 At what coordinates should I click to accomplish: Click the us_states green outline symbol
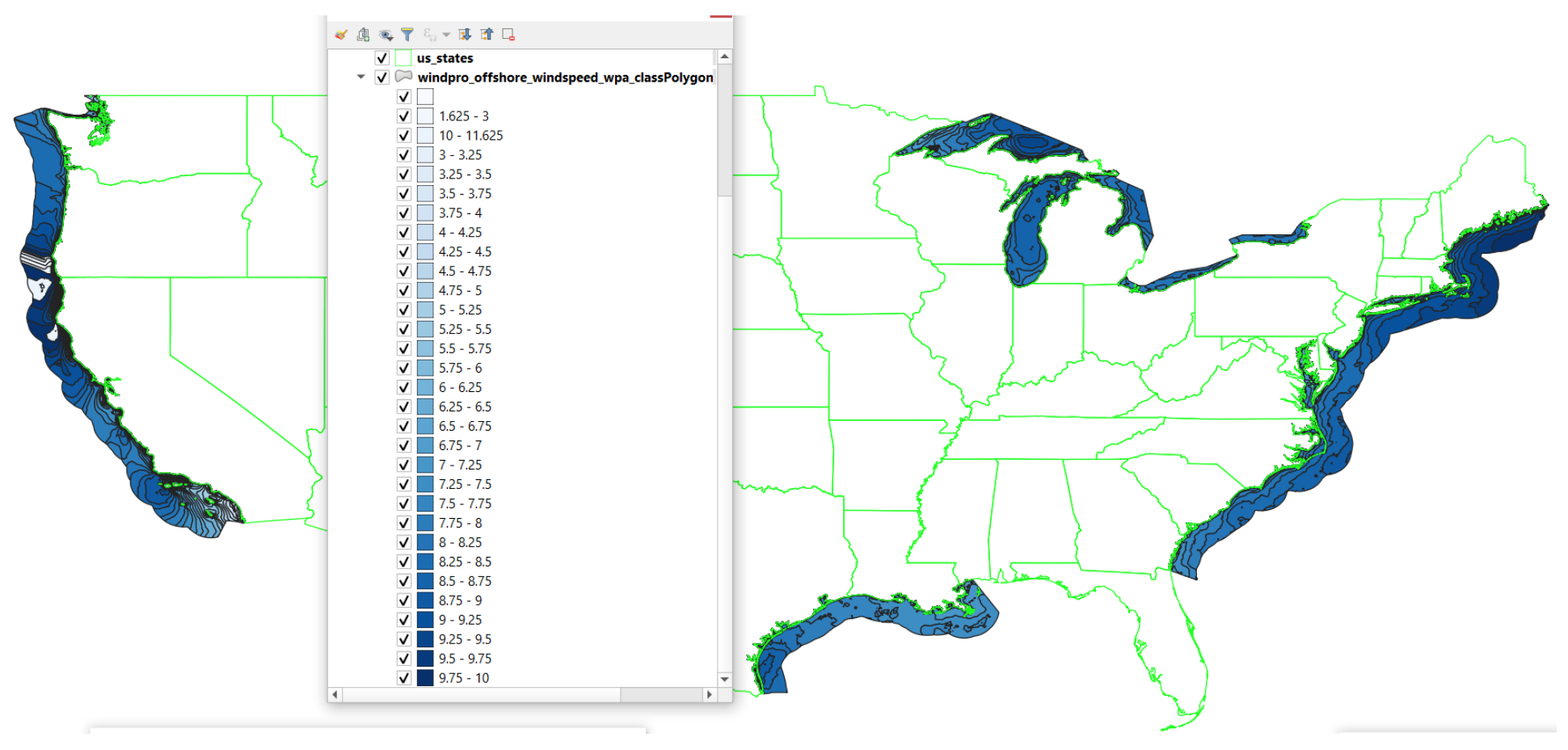click(x=403, y=58)
